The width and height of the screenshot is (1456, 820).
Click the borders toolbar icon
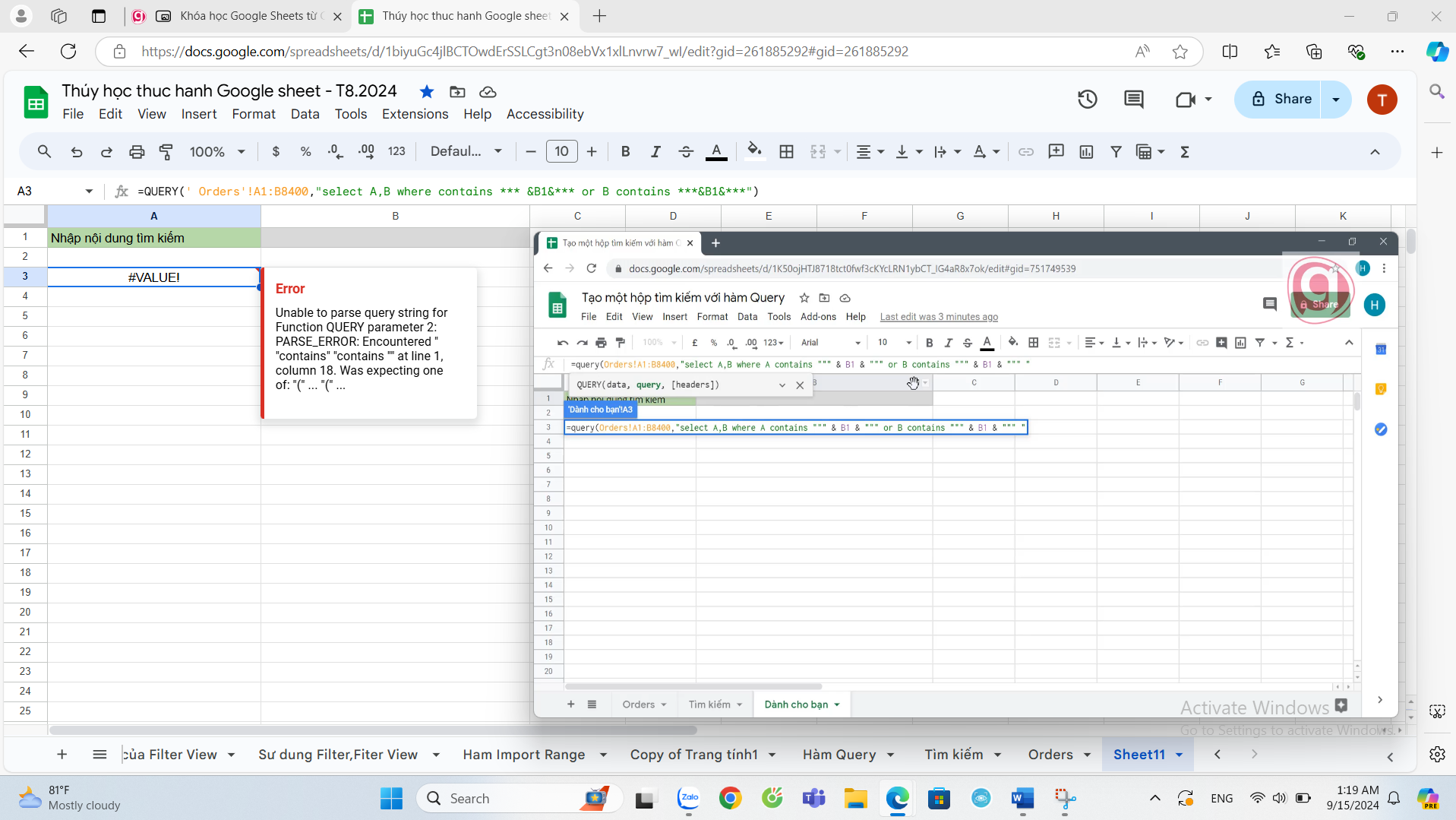(786, 152)
